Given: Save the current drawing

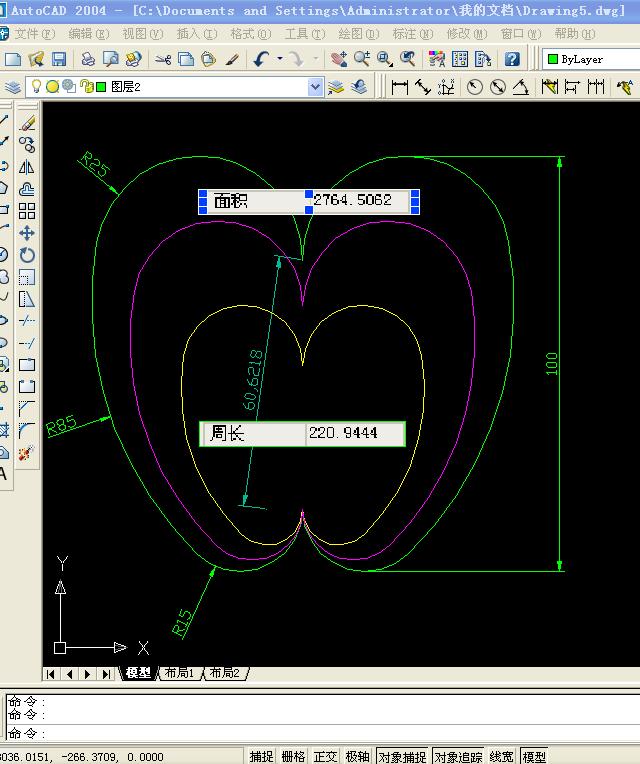Looking at the screenshot, I should tap(59, 59).
